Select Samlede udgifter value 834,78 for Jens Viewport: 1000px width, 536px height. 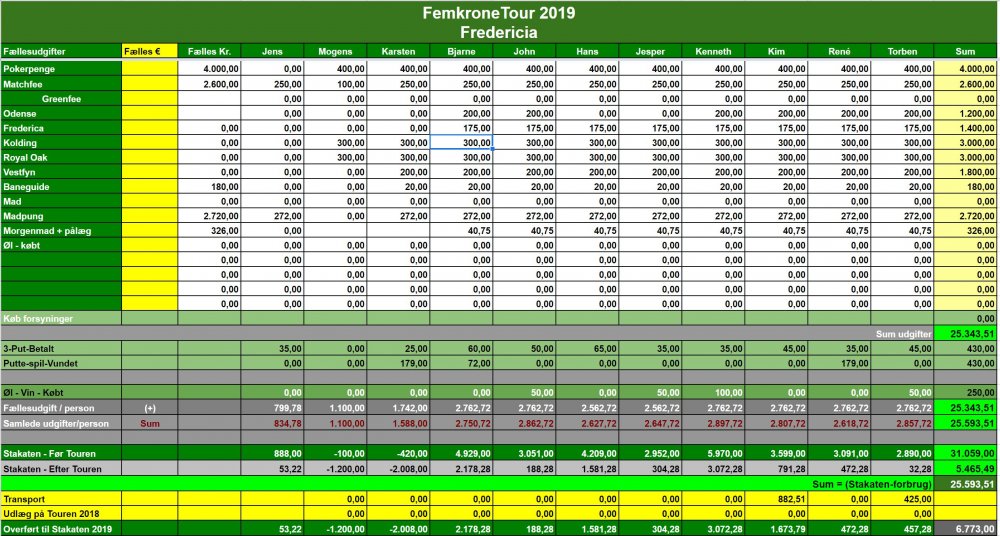[272, 422]
